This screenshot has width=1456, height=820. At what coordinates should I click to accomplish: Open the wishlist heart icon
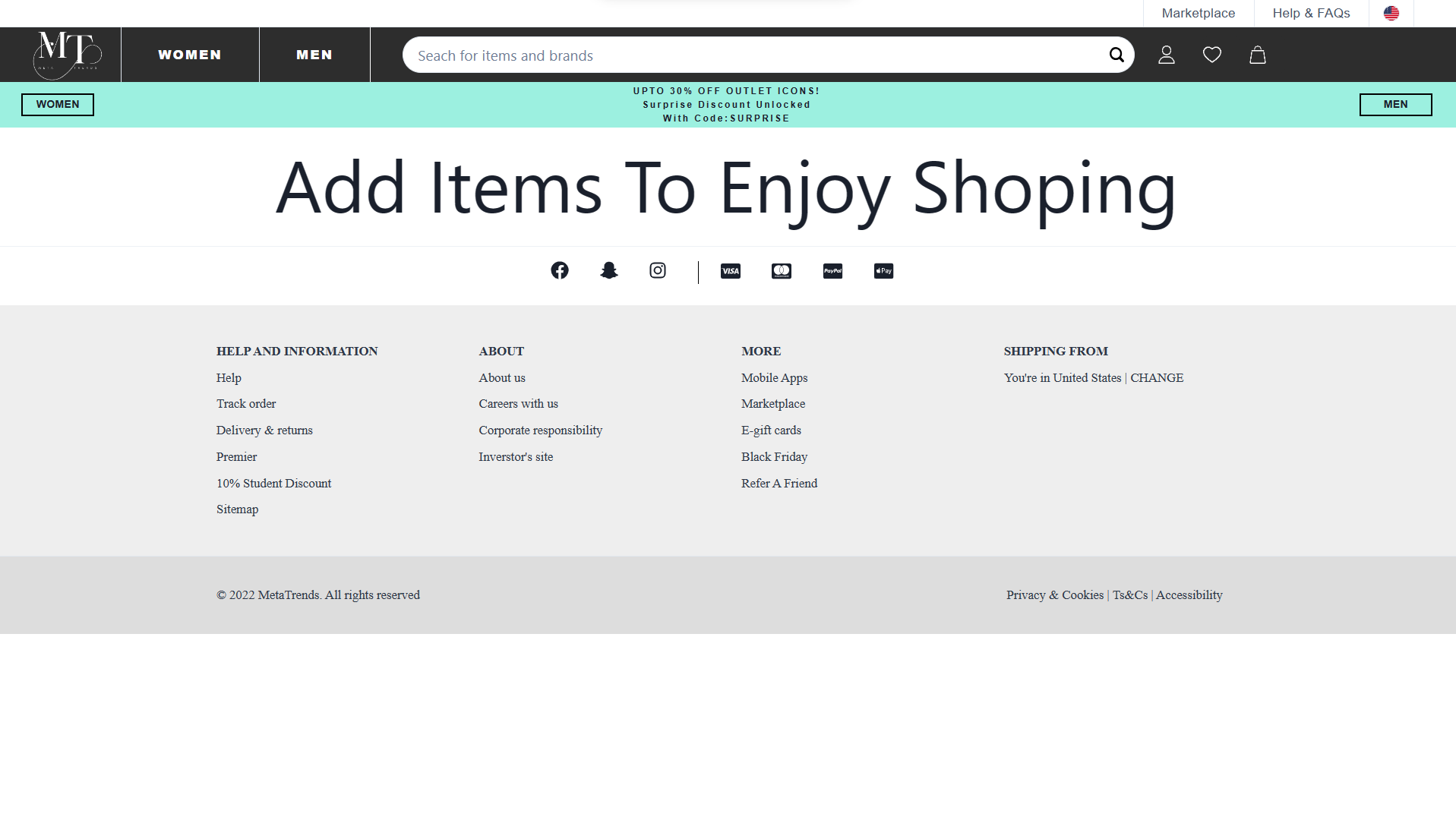tap(1211, 55)
